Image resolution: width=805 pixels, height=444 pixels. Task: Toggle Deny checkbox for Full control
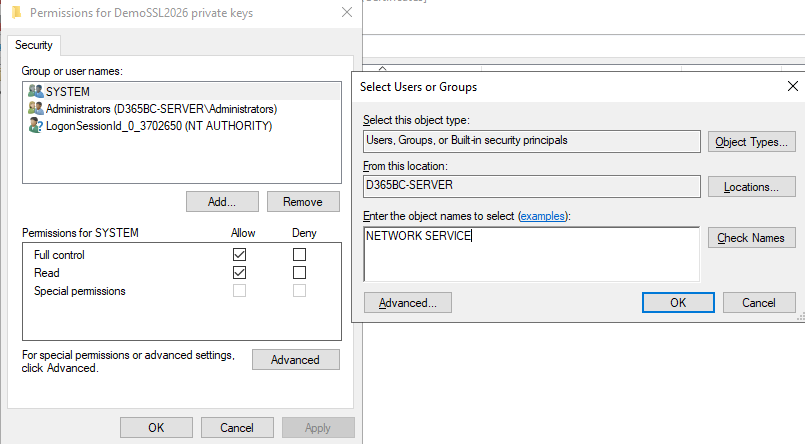[x=299, y=255]
